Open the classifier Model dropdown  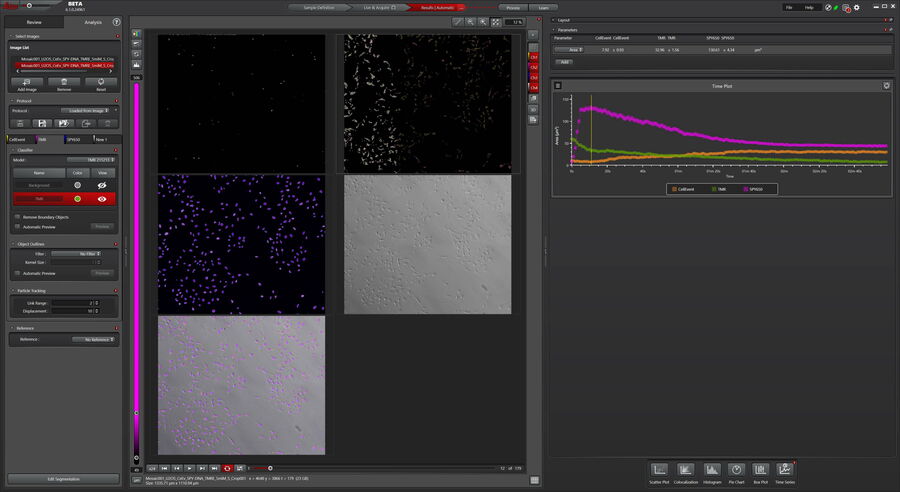pos(91,160)
